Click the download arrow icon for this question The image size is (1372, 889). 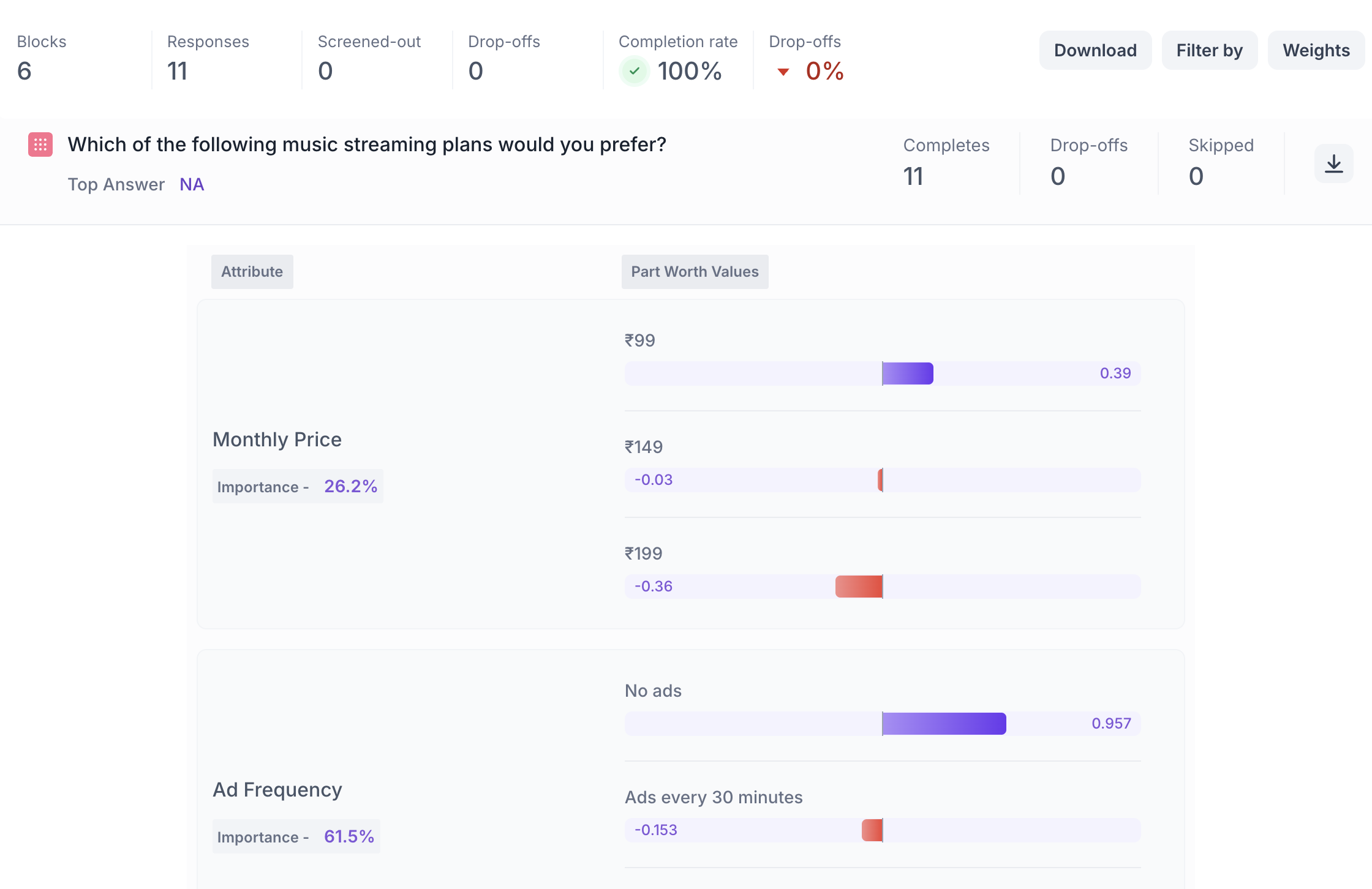(x=1333, y=163)
